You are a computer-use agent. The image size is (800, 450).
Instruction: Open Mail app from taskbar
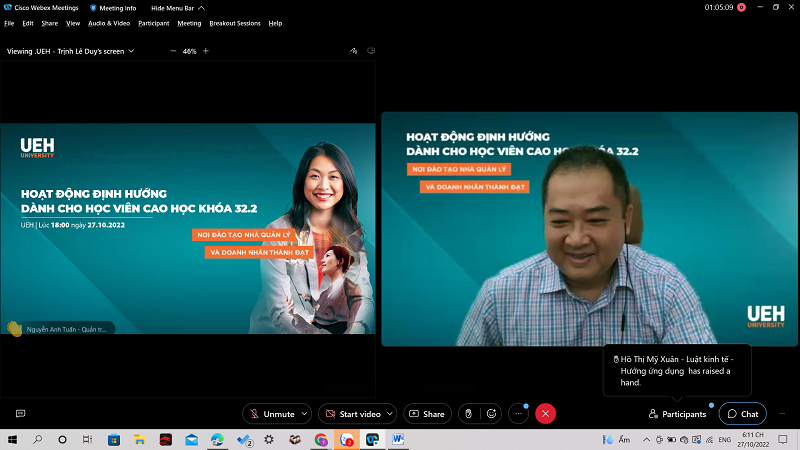[191, 439]
